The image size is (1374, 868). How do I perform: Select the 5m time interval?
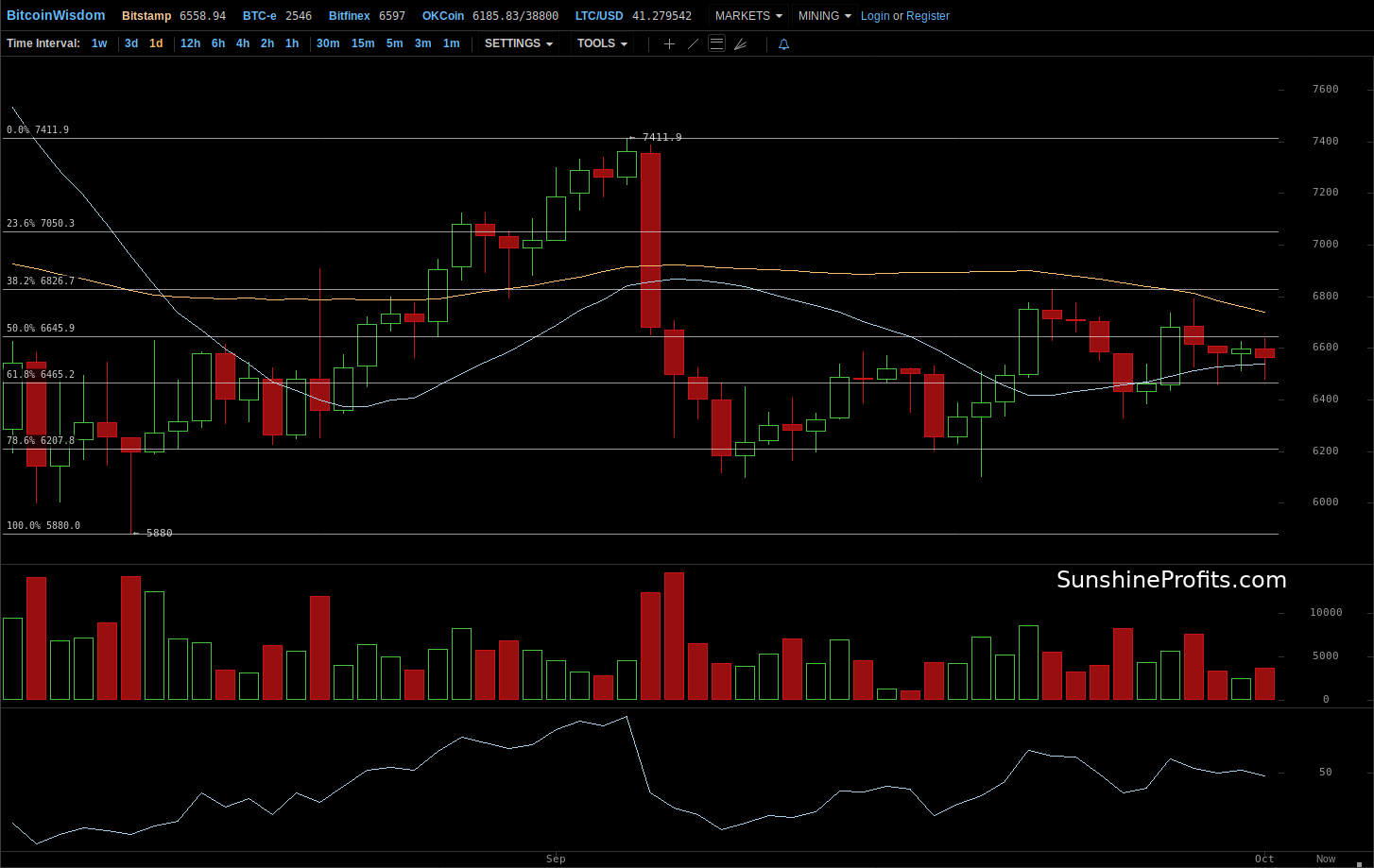pyautogui.click(x=394, y=43)
